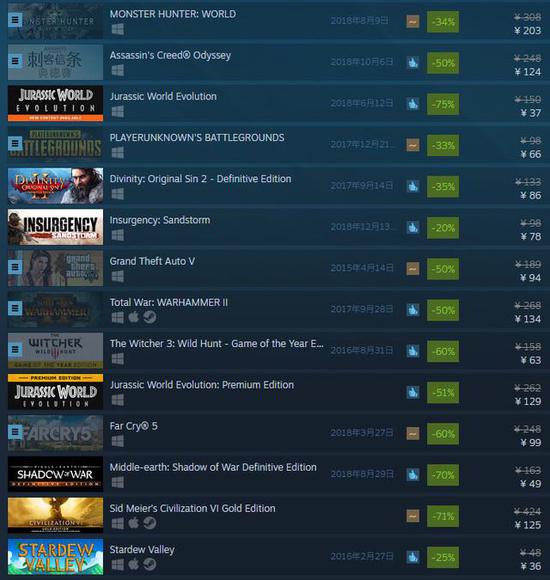Image resolution: width=550 pixels, height=580 pixels.
Task: Click the macOS icon under Total War: WARHAMMER II
Action: click(134, 317)
